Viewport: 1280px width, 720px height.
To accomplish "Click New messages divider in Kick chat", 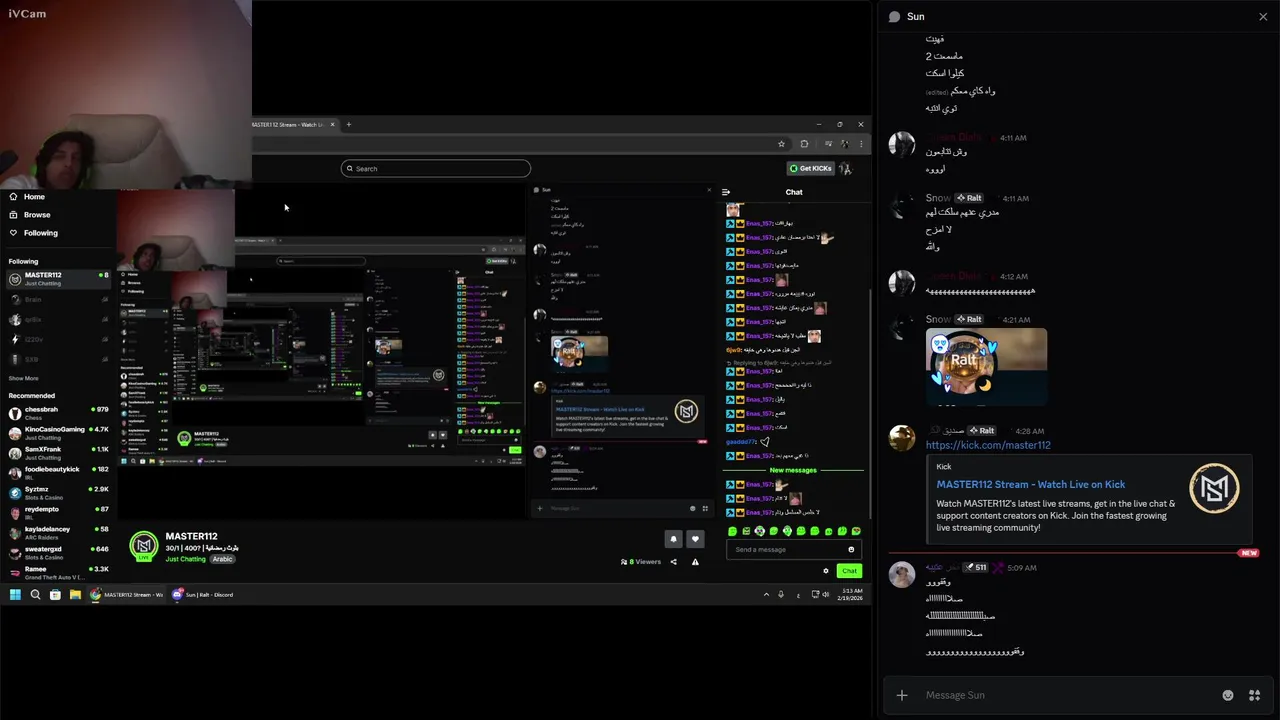I will pos(793,470).
